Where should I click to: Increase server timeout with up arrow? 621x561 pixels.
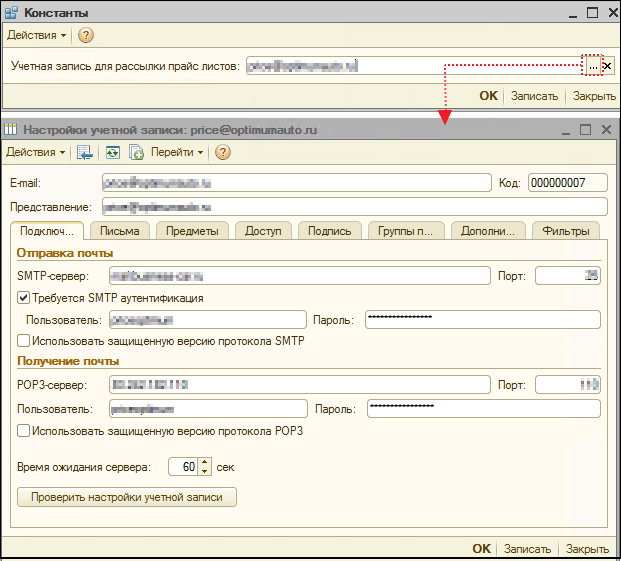(204, 462)
